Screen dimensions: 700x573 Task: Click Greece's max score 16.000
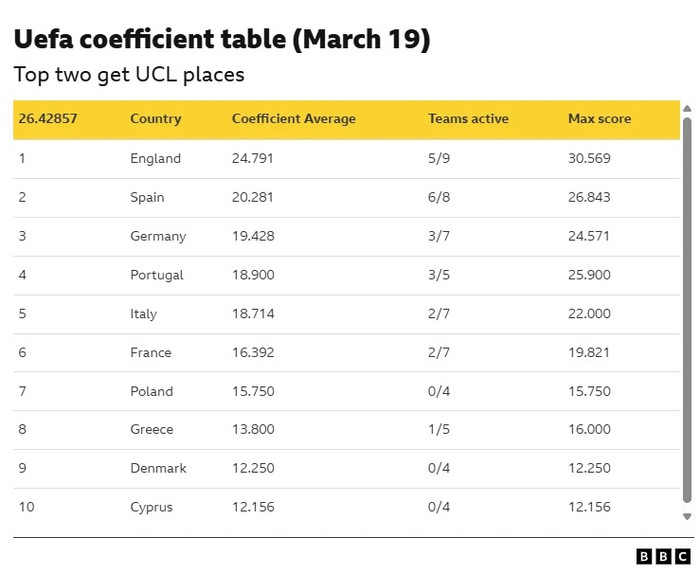click(x=589, y=430)
